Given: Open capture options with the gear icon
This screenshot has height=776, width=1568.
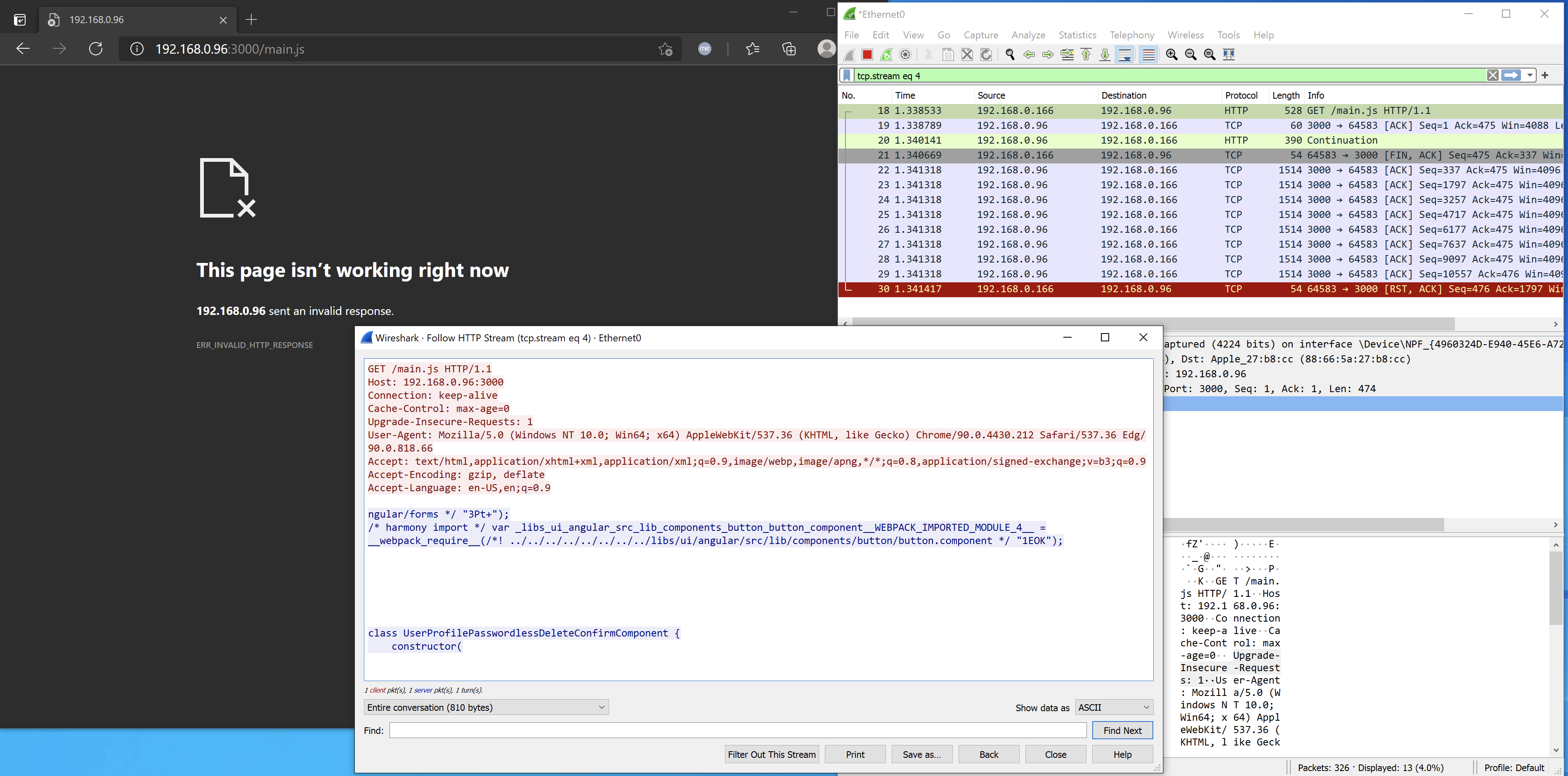Looking at the screenshot, I should [905, 55].
